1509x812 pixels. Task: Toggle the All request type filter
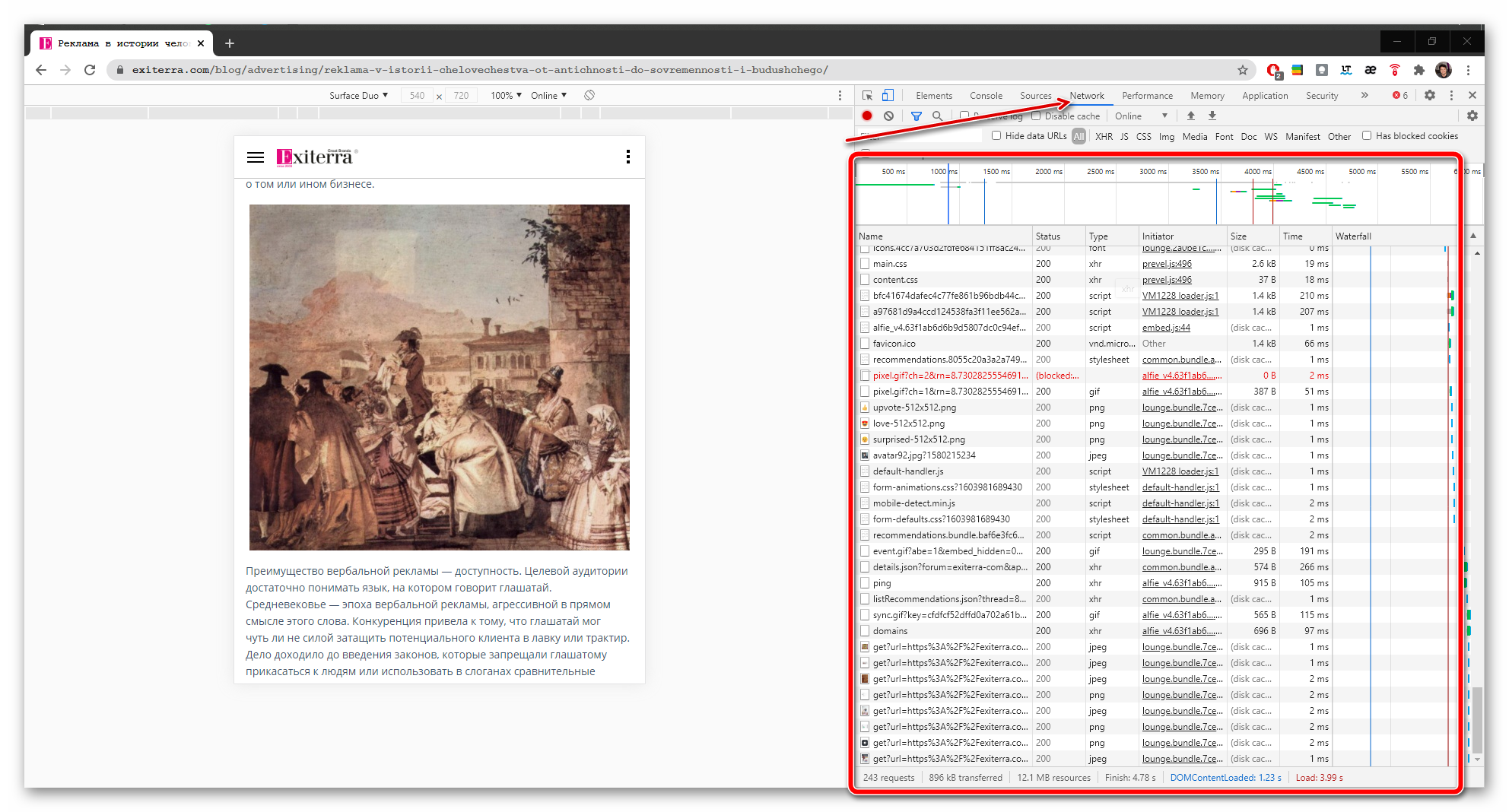tap(1079, 136)
